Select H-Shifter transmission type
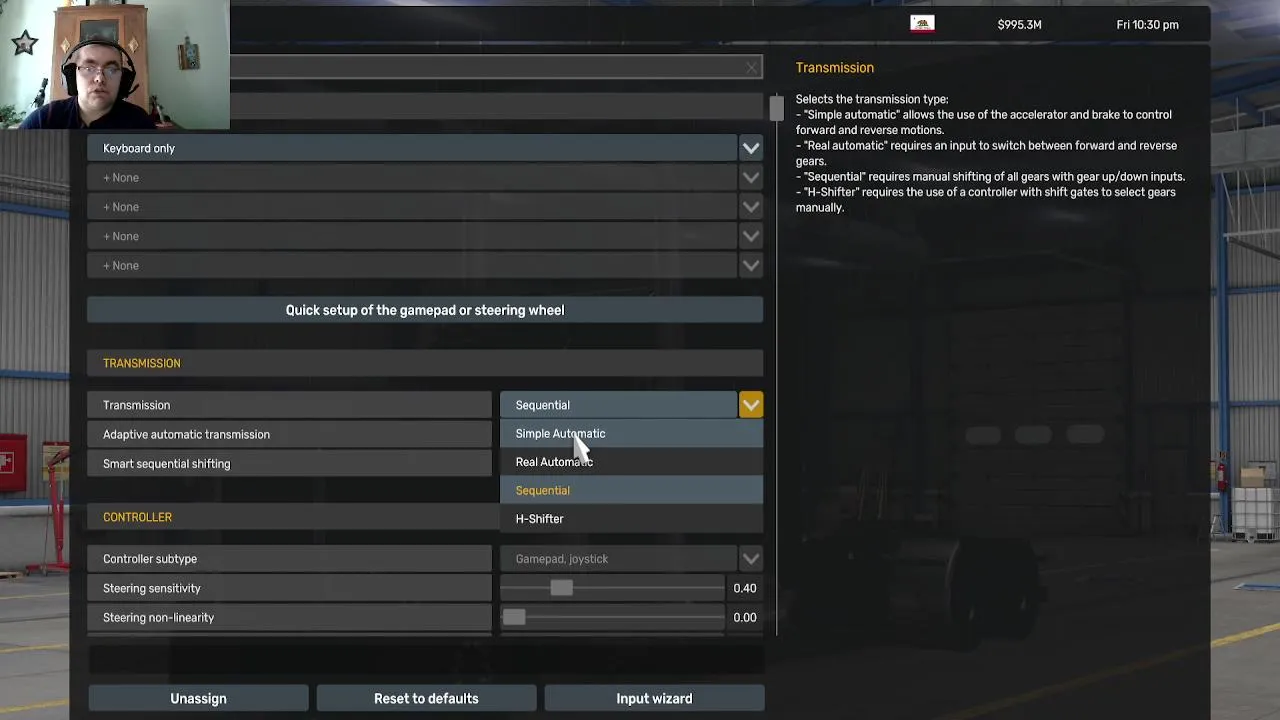The width and height of the screenshot is (1280, 720). 631,519
